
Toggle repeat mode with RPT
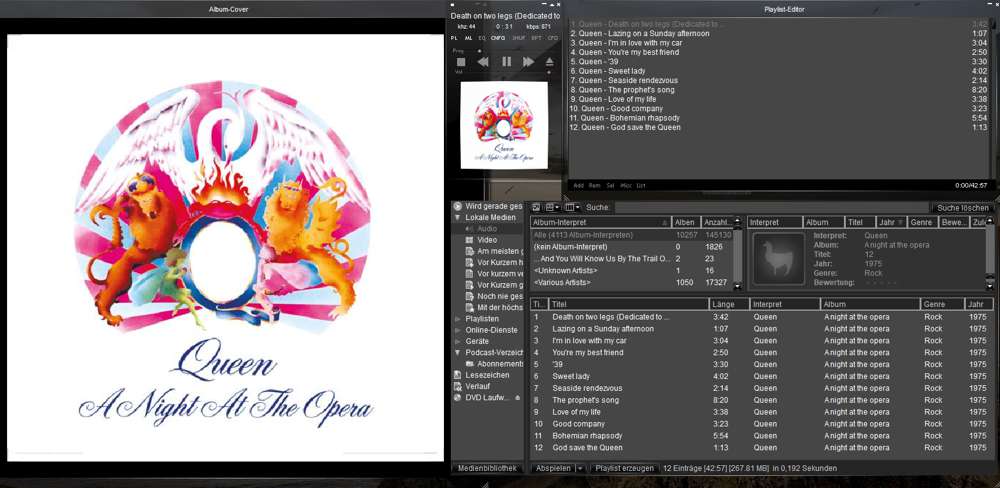click(x=536, y=37)
